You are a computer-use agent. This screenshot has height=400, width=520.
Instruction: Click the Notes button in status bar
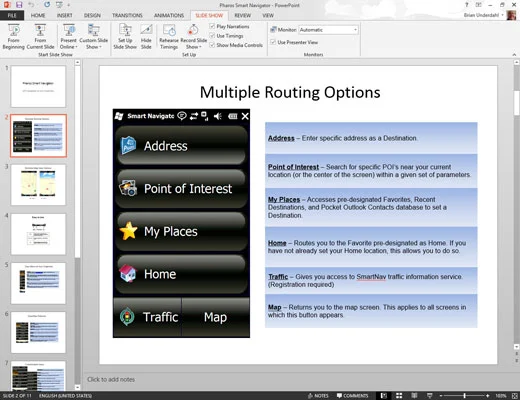click(x=318, y=396)
